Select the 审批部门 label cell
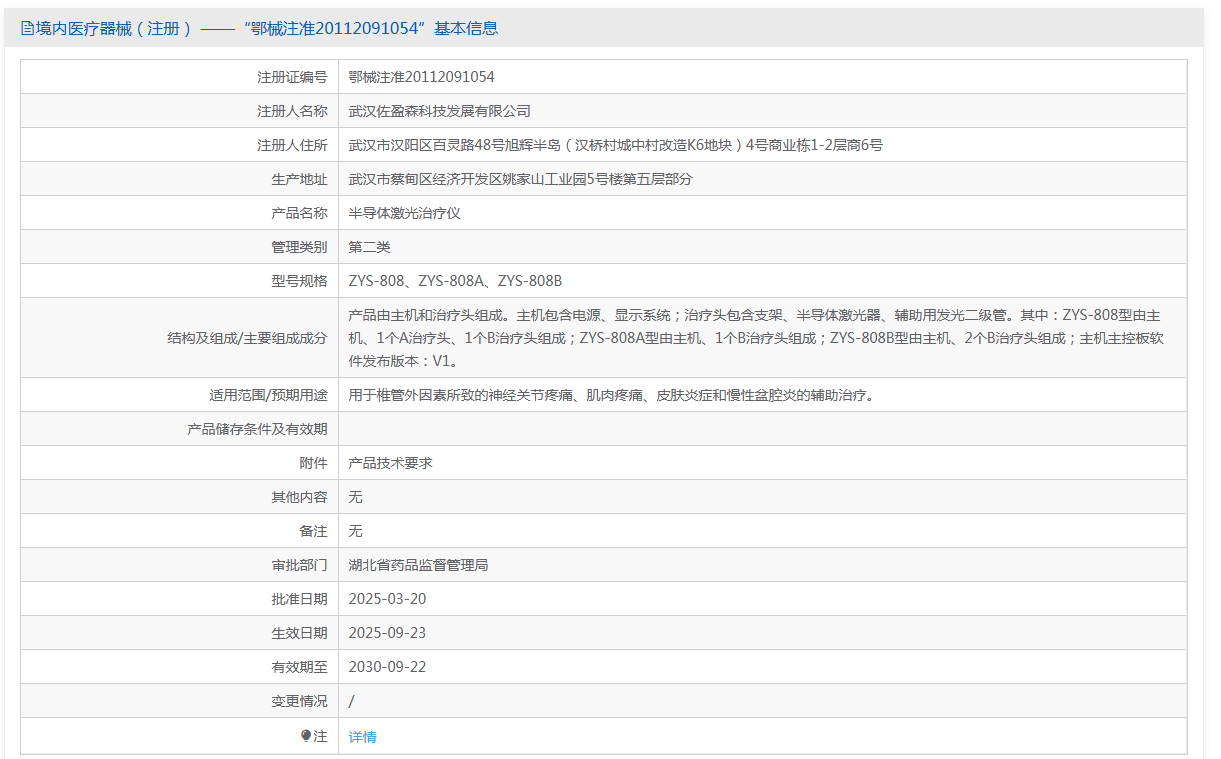Image resolution: width=1221 pixels, height=759 pixels. click(x=180, y=565)
